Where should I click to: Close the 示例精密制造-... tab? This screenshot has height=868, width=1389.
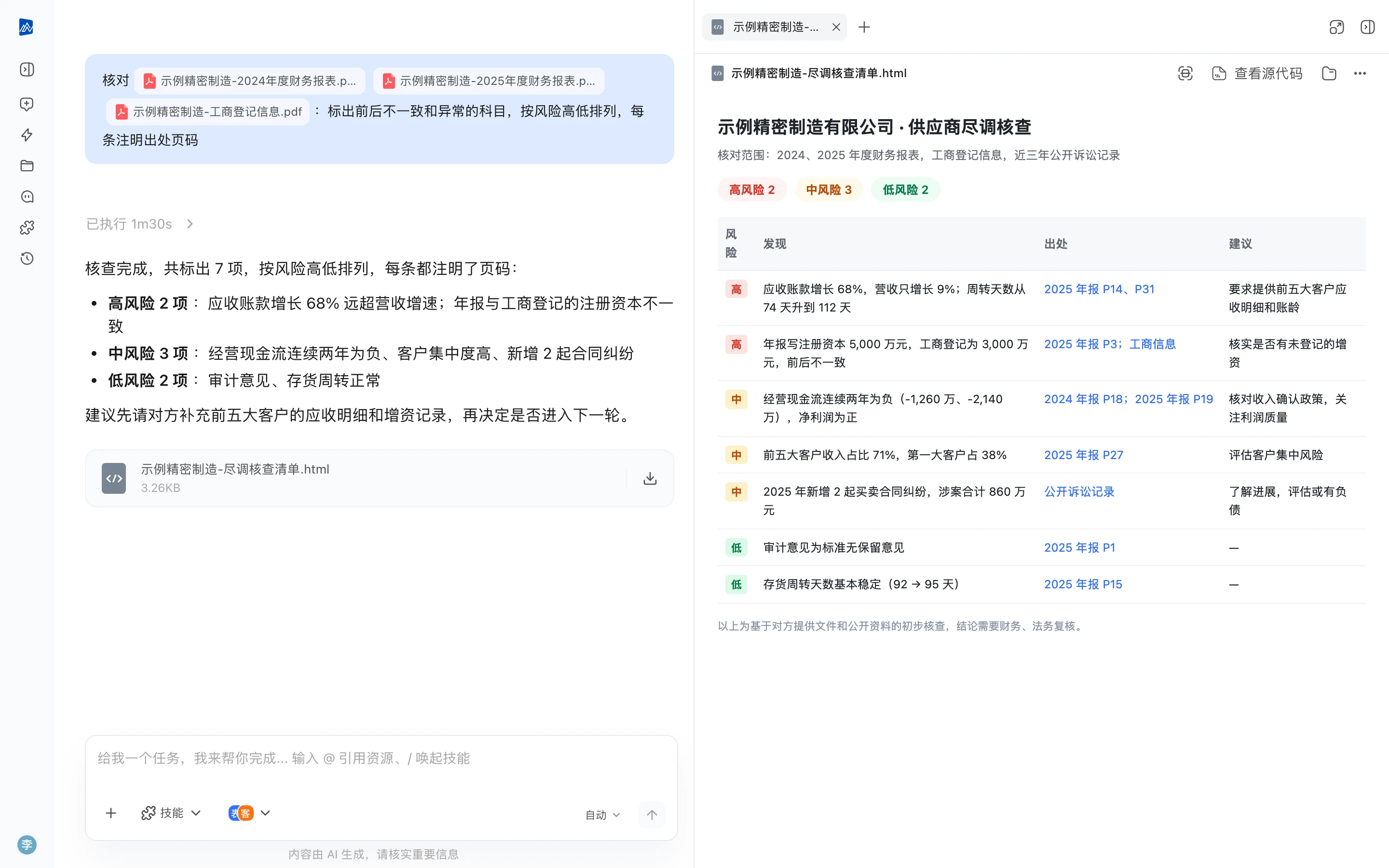pyautogui.click(x=836, y=27)
